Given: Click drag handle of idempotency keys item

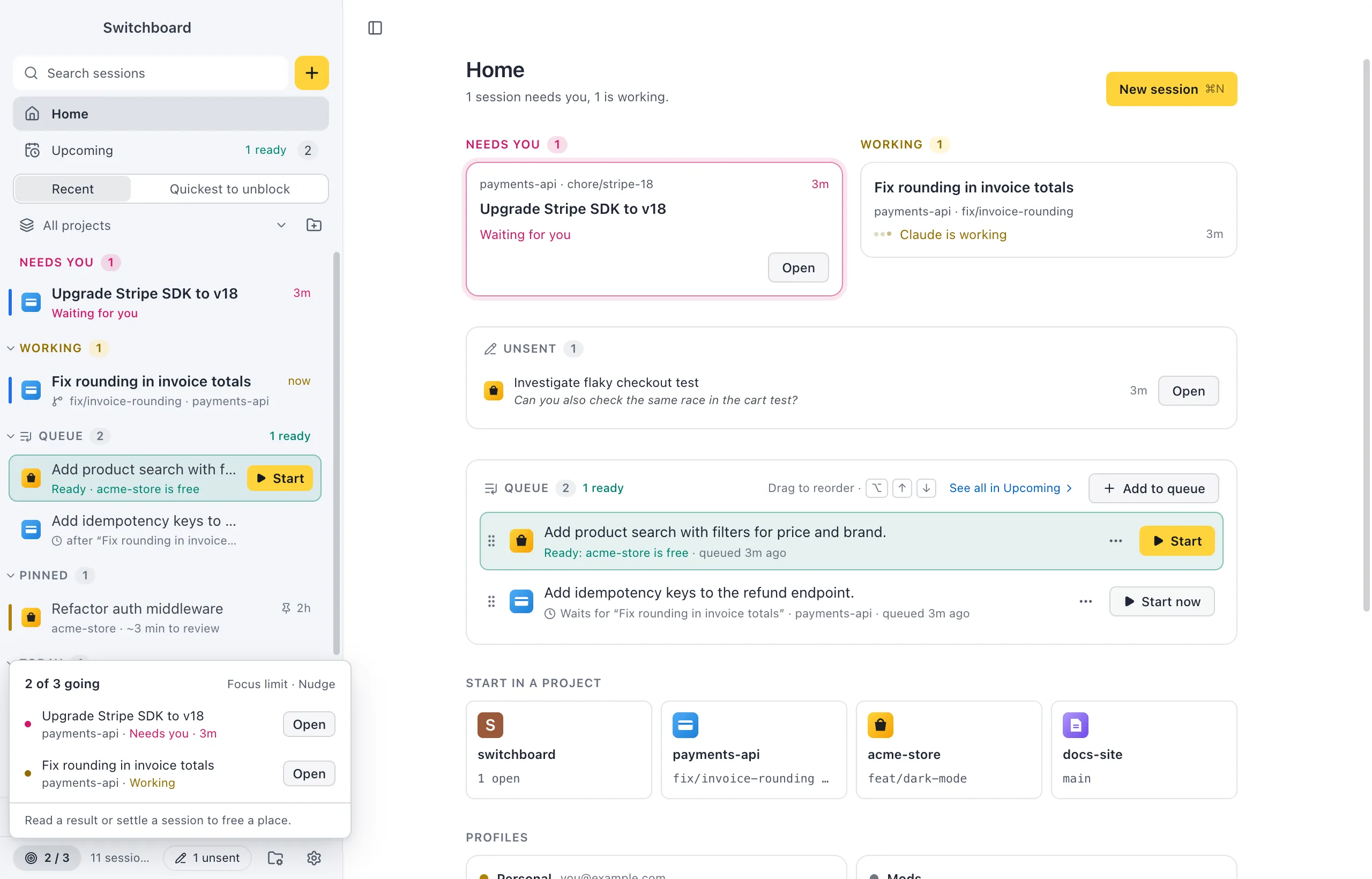Looking at the screenshot, I should [491, 601].
